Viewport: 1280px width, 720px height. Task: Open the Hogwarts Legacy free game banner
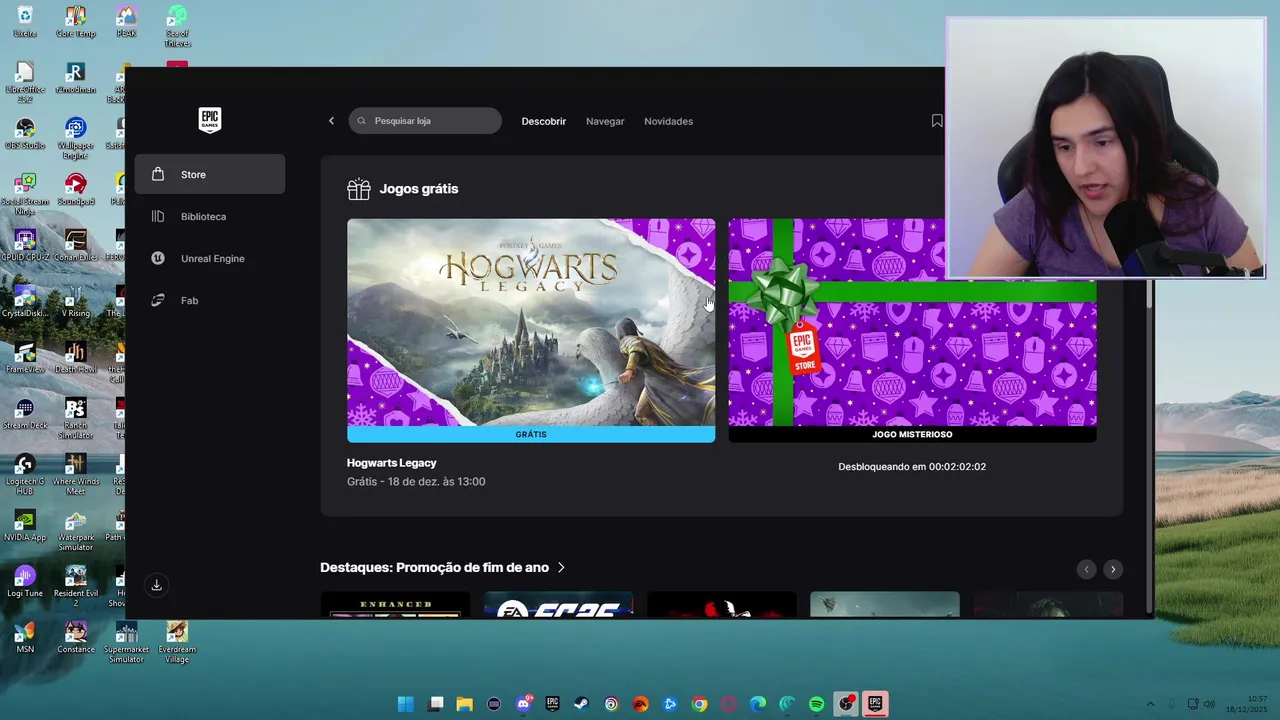pos(531,330)
